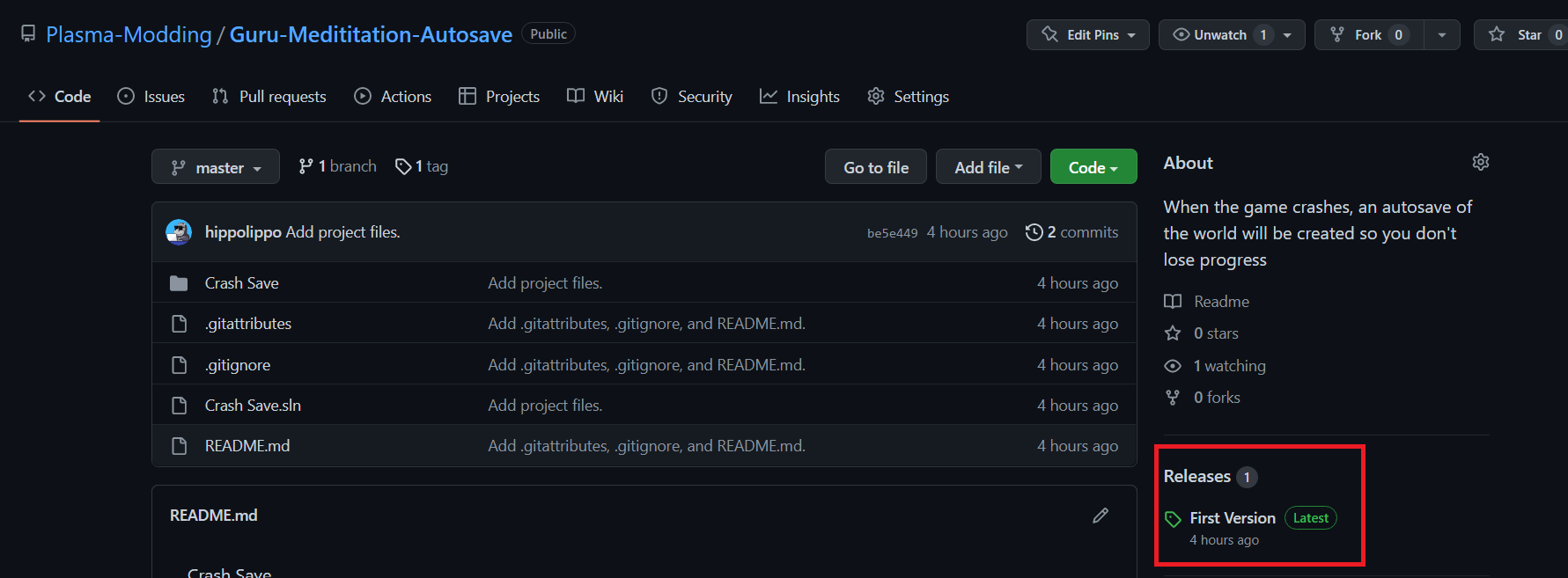Open the Edit Pins dropdown
The image size is (1568, 578).
pyautogui.click(x=1088, y=34)
